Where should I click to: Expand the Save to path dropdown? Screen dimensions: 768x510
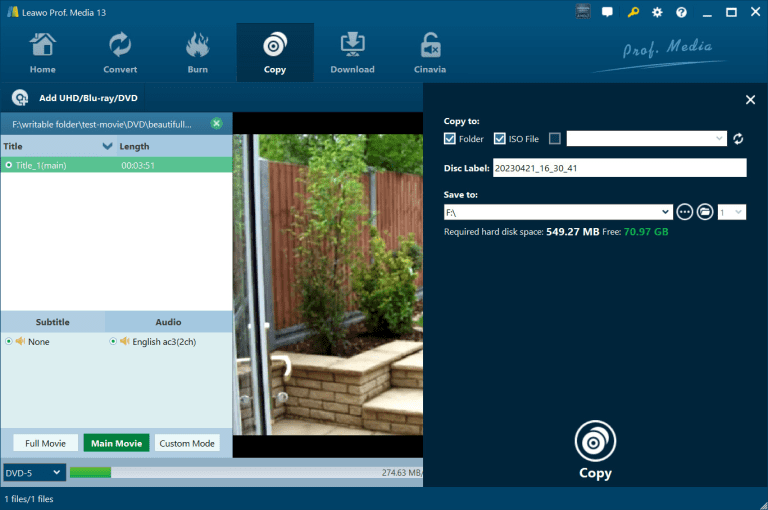[666, 212]
